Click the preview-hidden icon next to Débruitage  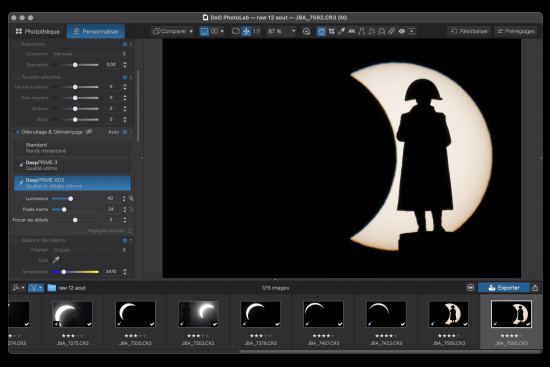tap(89, 132)
